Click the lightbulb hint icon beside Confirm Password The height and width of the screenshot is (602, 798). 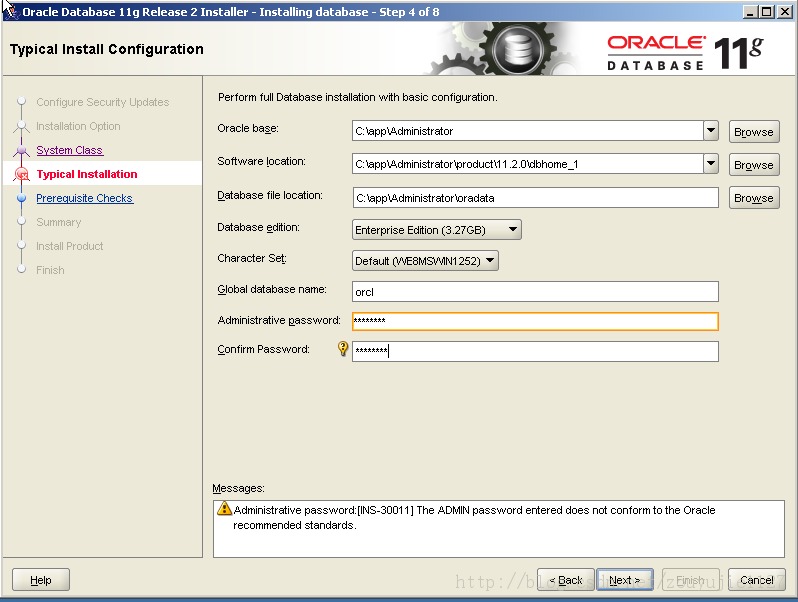tap(343, 349)
